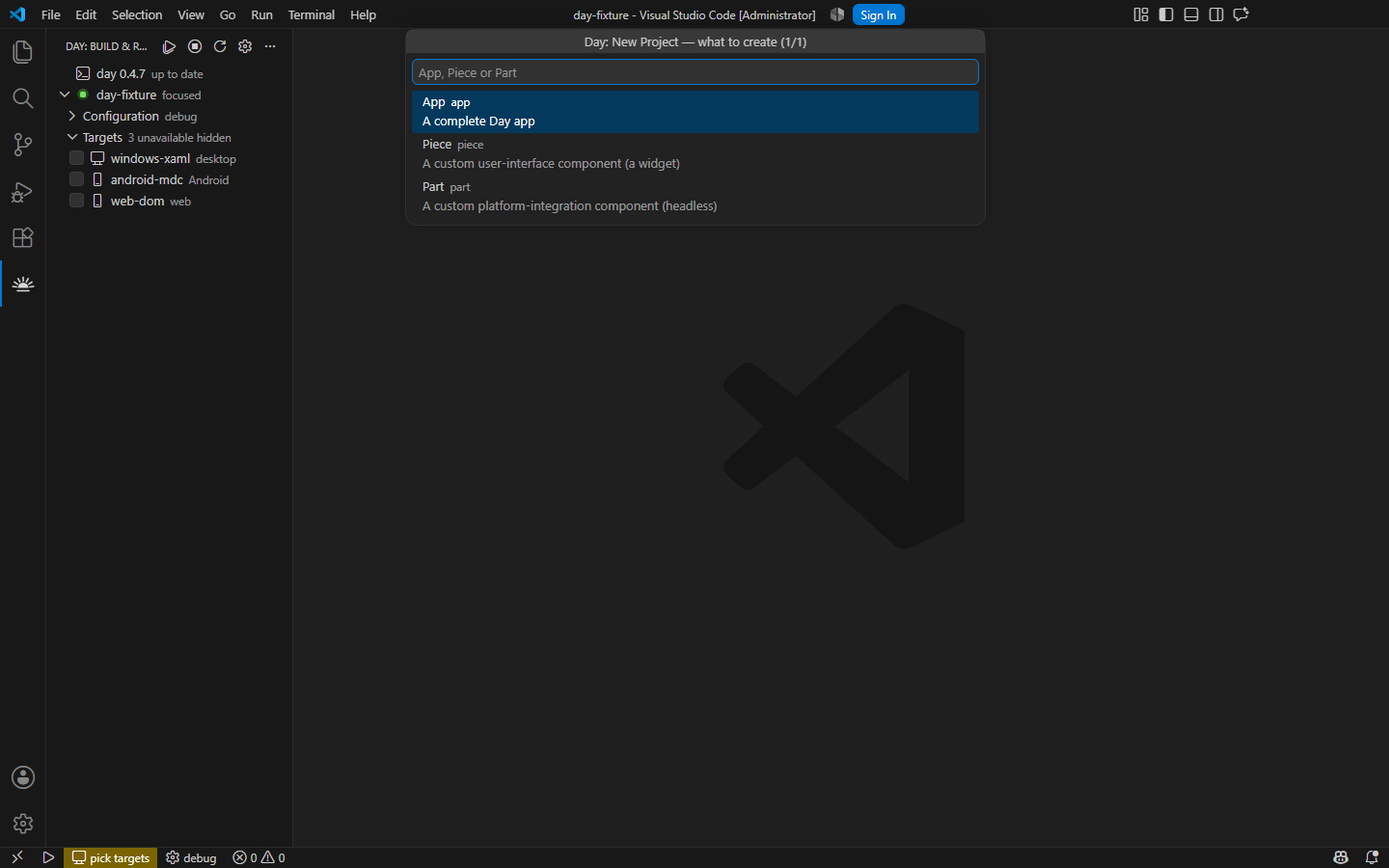Open the Day sunrise view in activity bar
Image resolution: width=1389 pixels, height=868 pixels.
23,284
